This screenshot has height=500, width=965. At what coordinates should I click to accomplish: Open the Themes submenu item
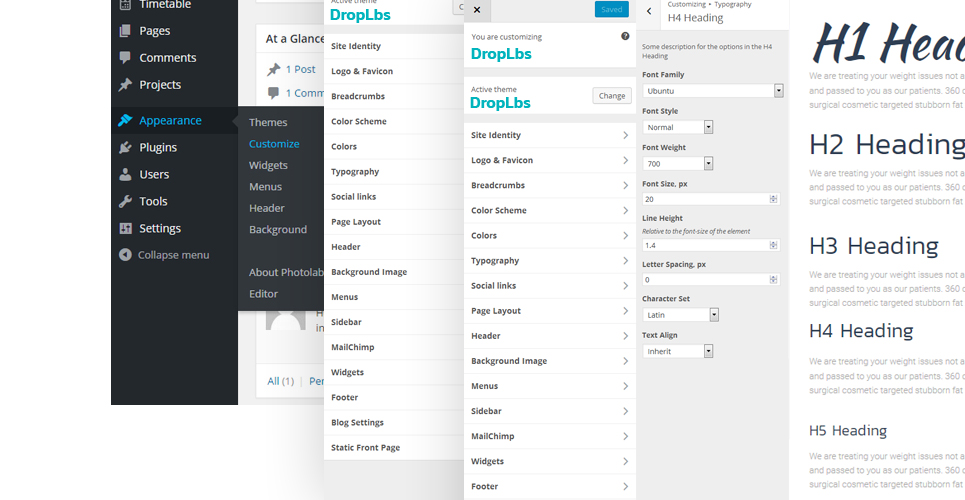(x=268, y=122)
